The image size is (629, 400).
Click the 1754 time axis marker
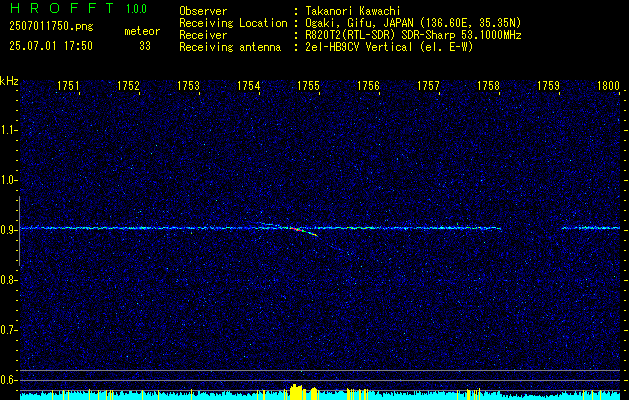pos(249,86)
